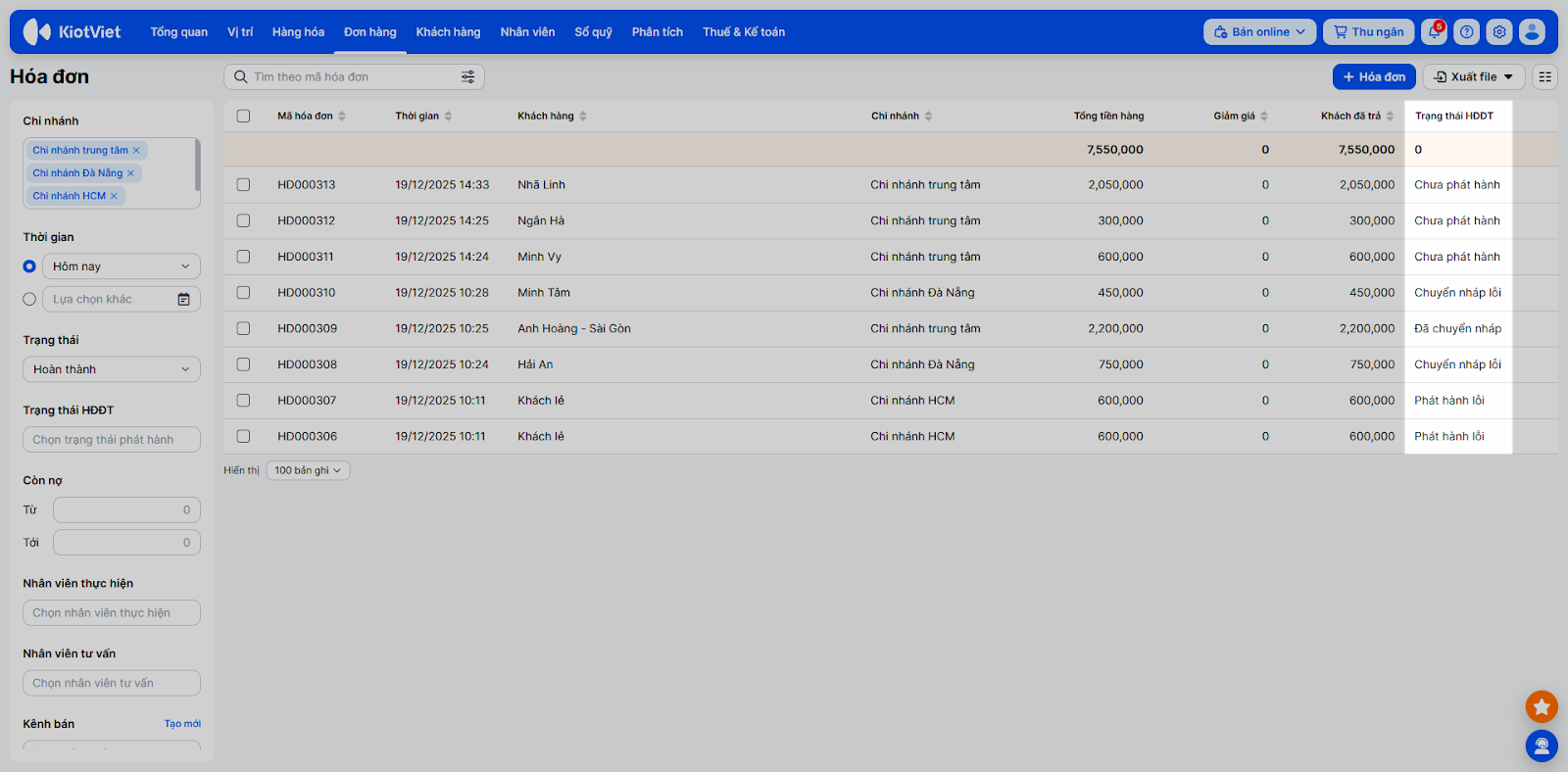Viewport: 1568px width, 772px height.
Task: Expand the Xuất file dropdown
Action: click(x=1474, y=76)
